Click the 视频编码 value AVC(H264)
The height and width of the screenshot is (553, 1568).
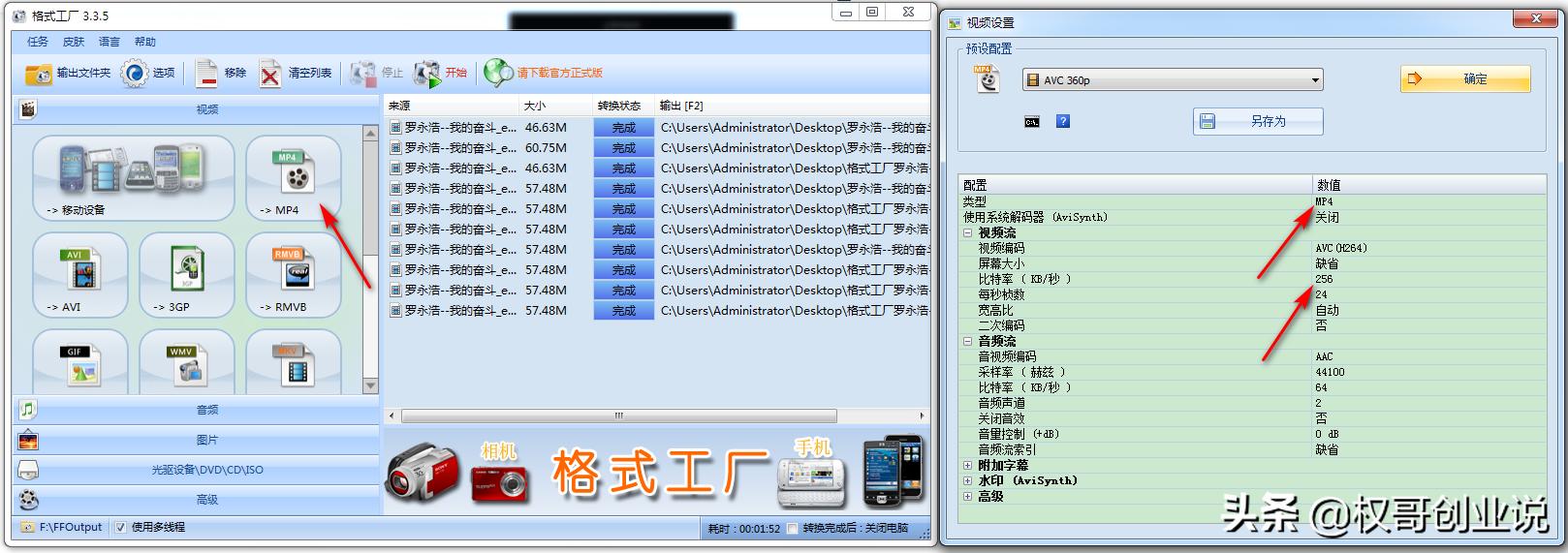pos(1341,248)
